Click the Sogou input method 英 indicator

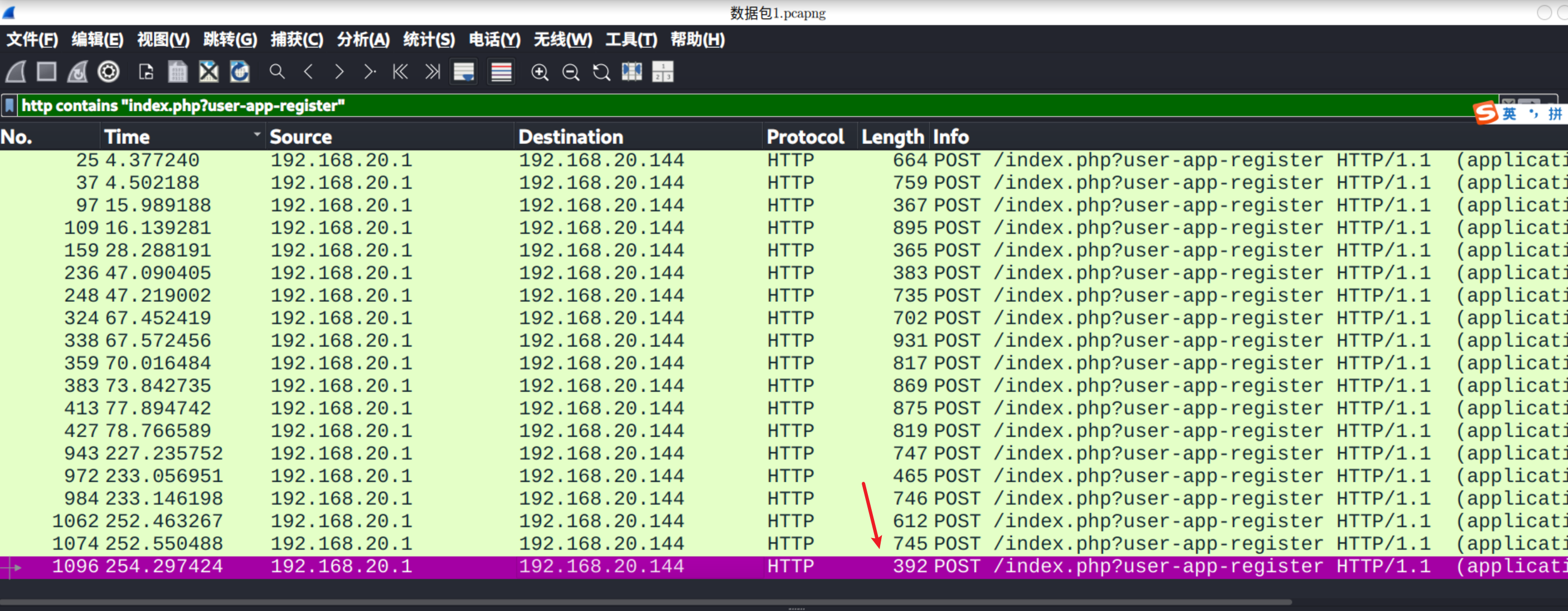coord(1509,114)
